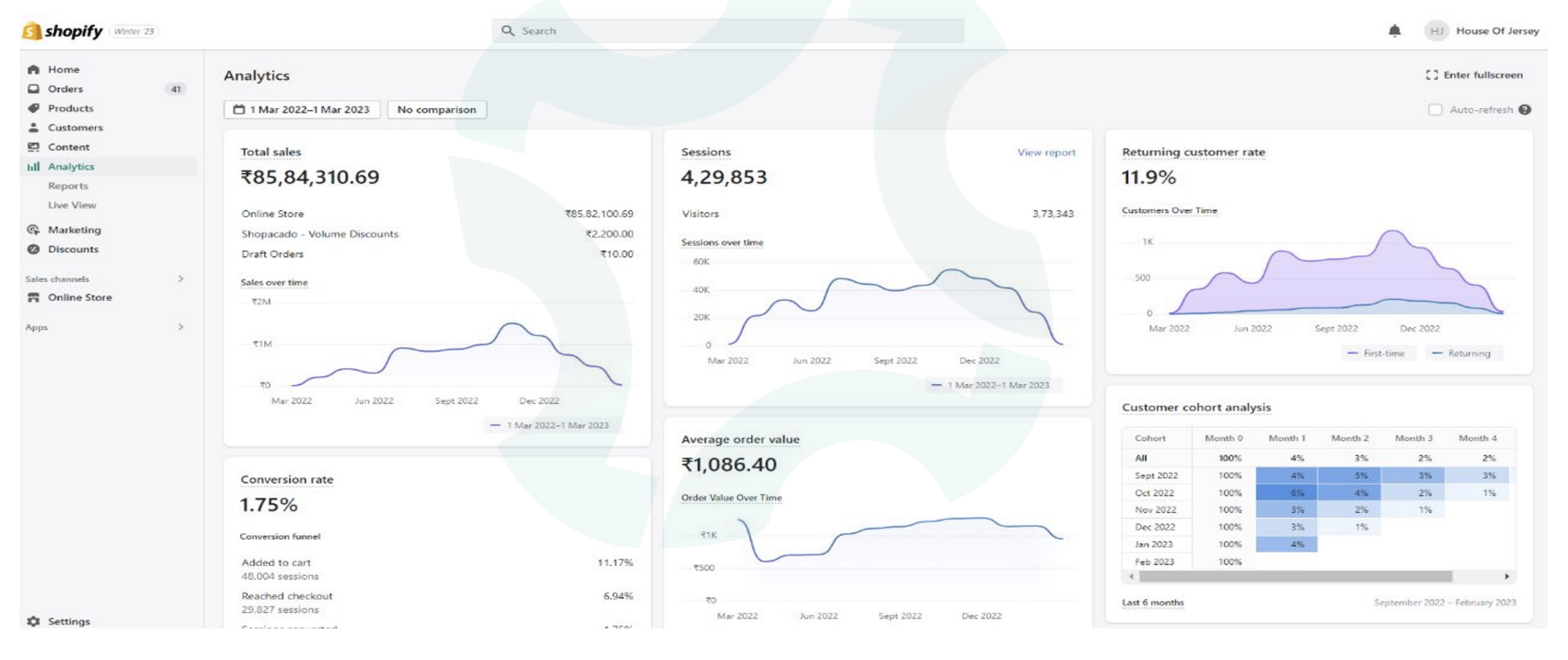The height and width of the screenshot is (660, 1568).
Task: Open the notifications bell
Action: (x=1394, y=31)
